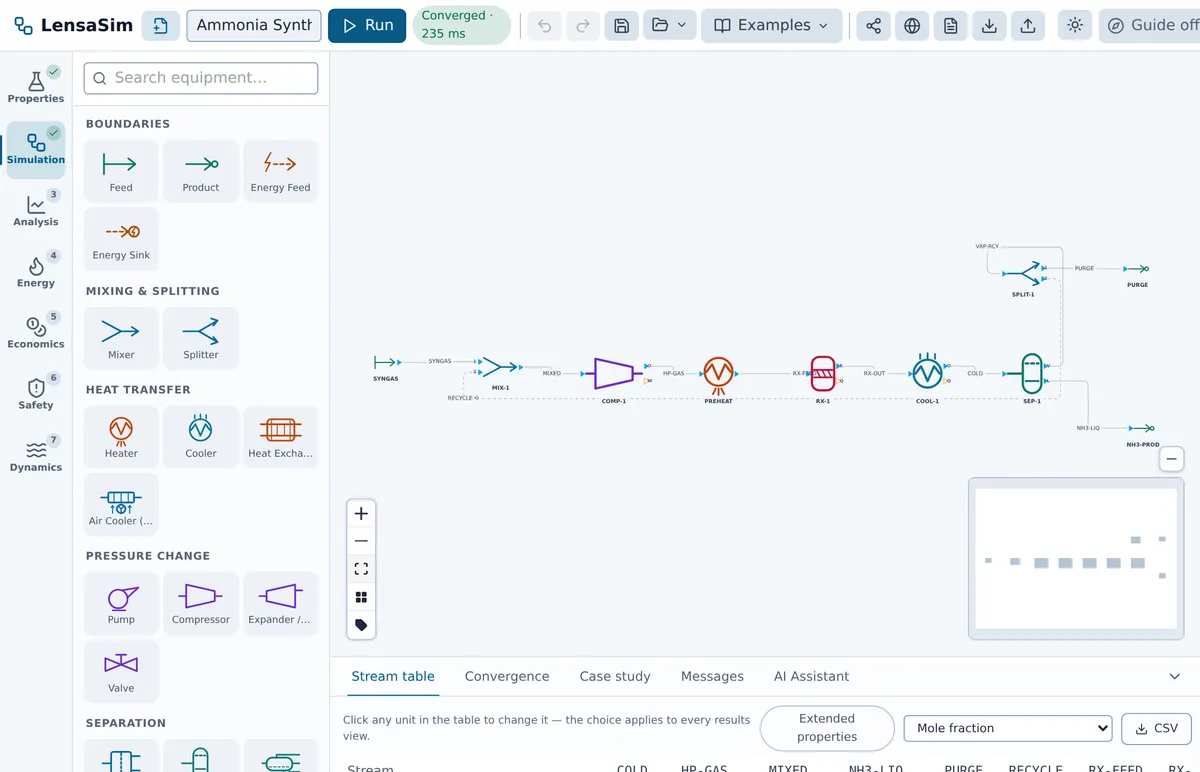Open the Mole fraction basis selector
1200x772 pixels.
click(x=1008, y=728)
